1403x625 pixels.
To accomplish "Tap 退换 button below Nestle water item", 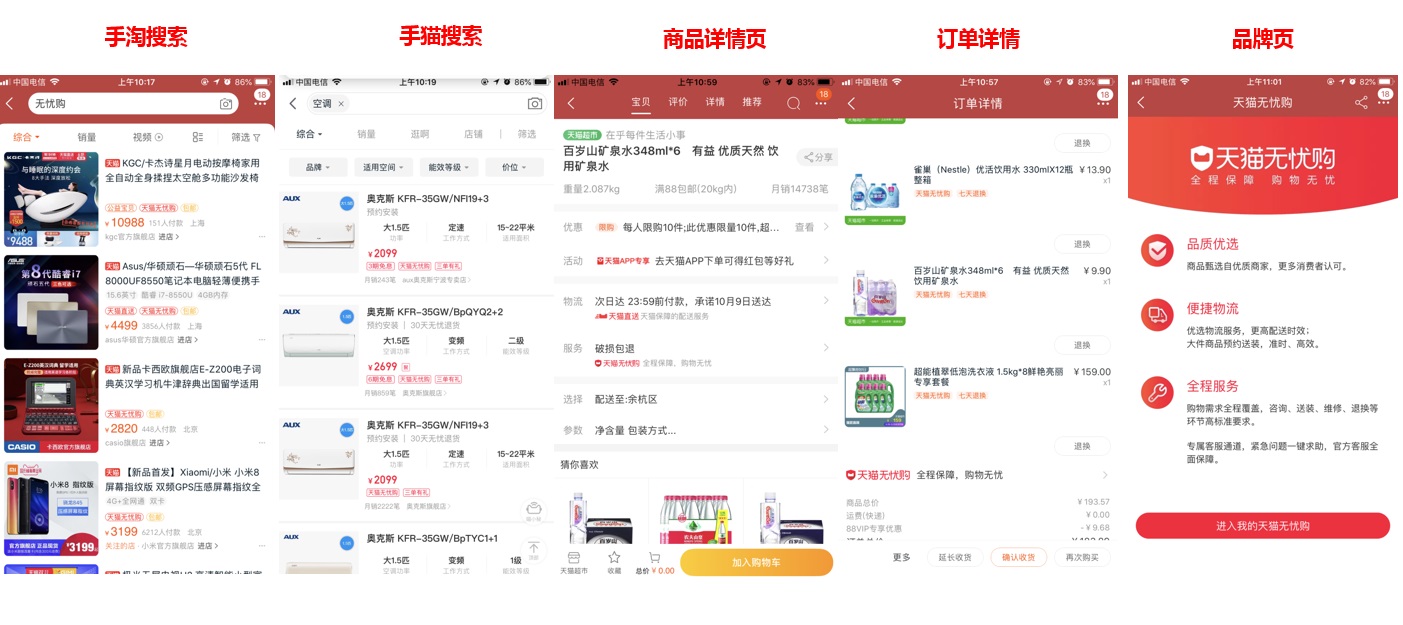I will click(x=1082, y=244).
